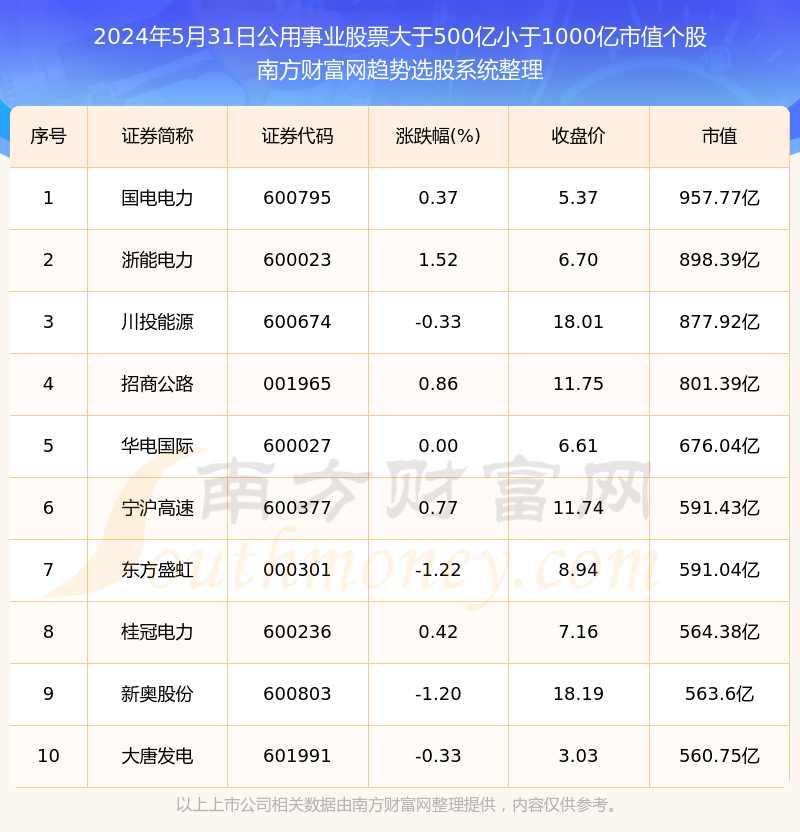Click the 序号 column header

[48, 136]
